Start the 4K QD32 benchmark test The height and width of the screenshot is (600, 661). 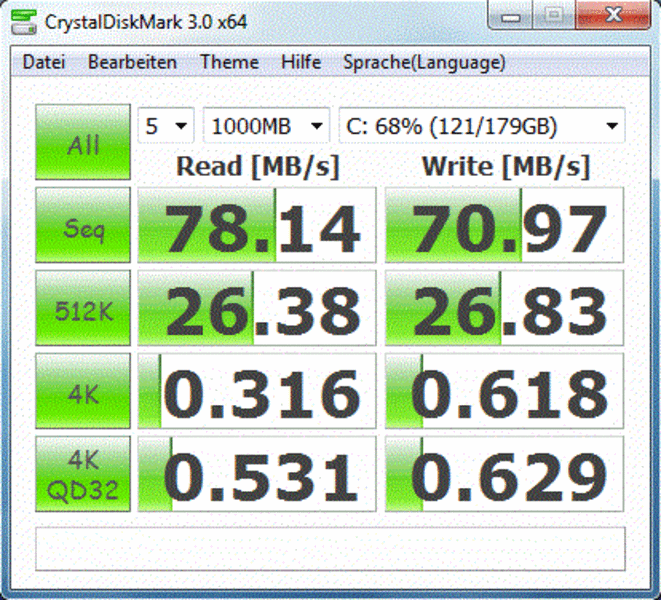[x=83, y=474]
